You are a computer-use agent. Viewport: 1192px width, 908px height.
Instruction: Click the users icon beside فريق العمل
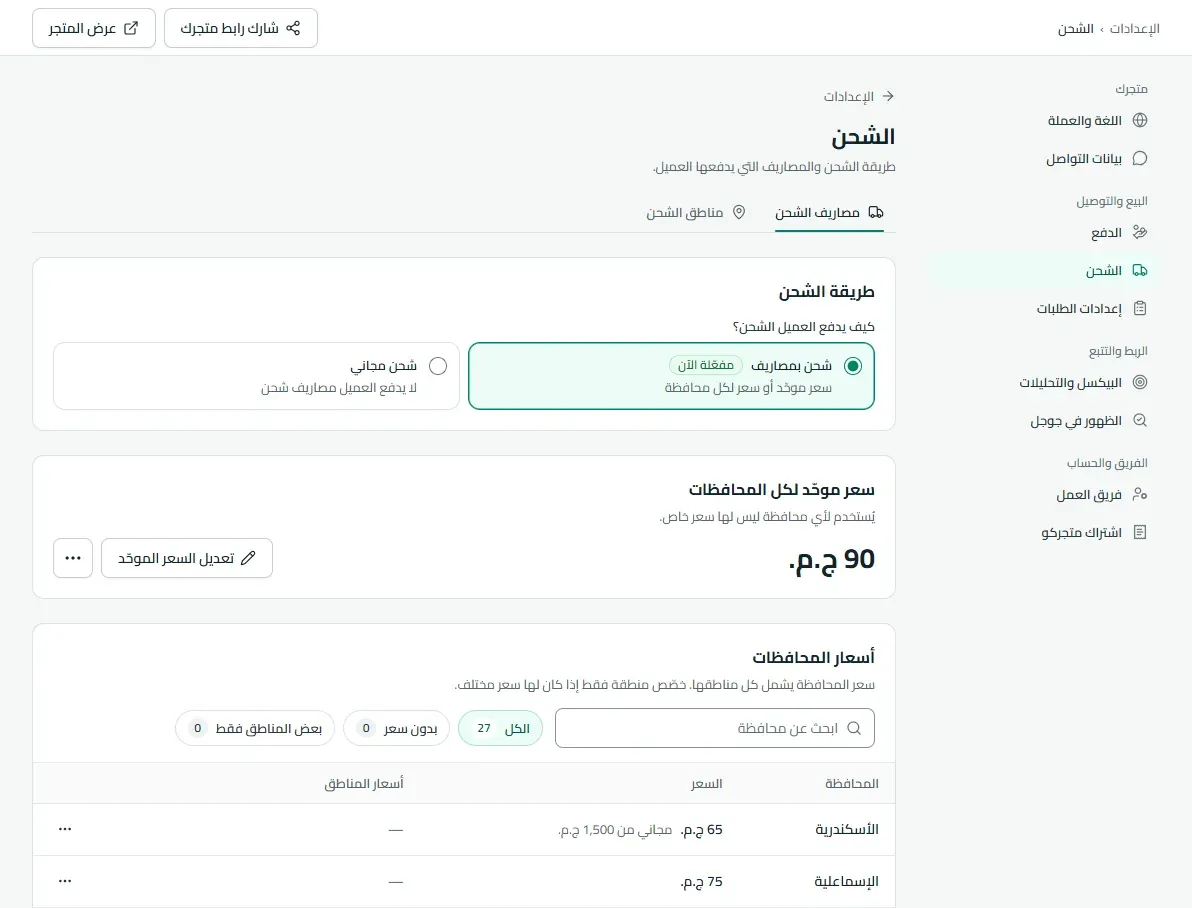coord(1140,494)
